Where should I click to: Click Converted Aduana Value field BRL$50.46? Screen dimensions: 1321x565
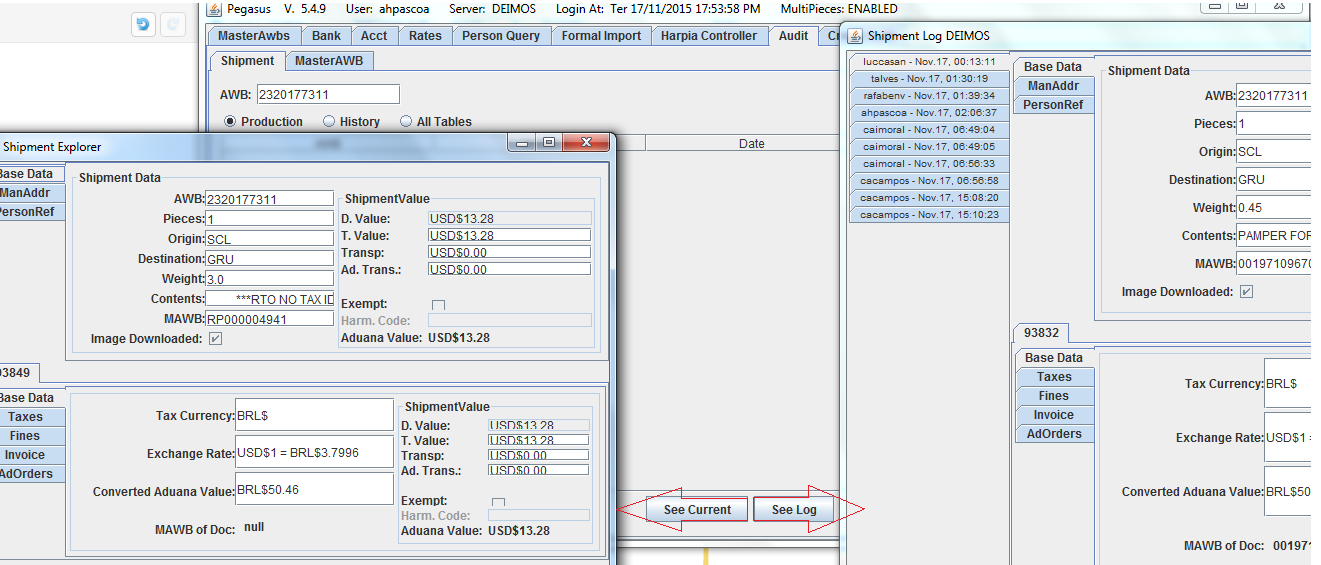pos(314,490)
